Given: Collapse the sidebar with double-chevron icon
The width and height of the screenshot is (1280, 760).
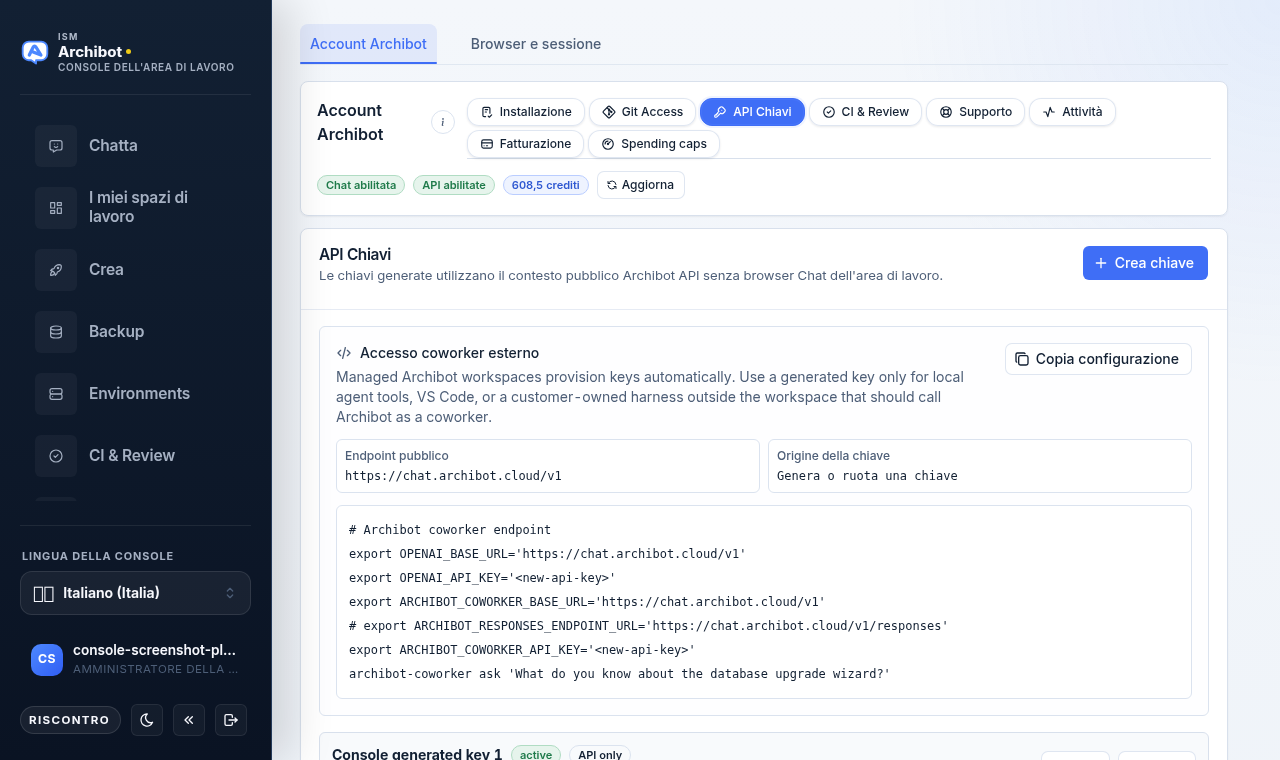Looking at the screenshot, I should click(189, 720).
